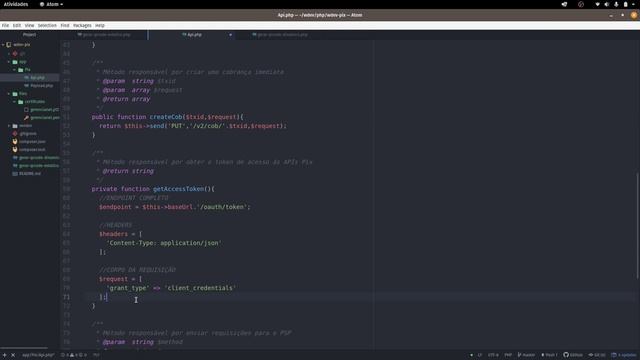The height and width of the screenshot is (360, 640).
Task: Click the app folder icon
Action: tap(15, 62)
